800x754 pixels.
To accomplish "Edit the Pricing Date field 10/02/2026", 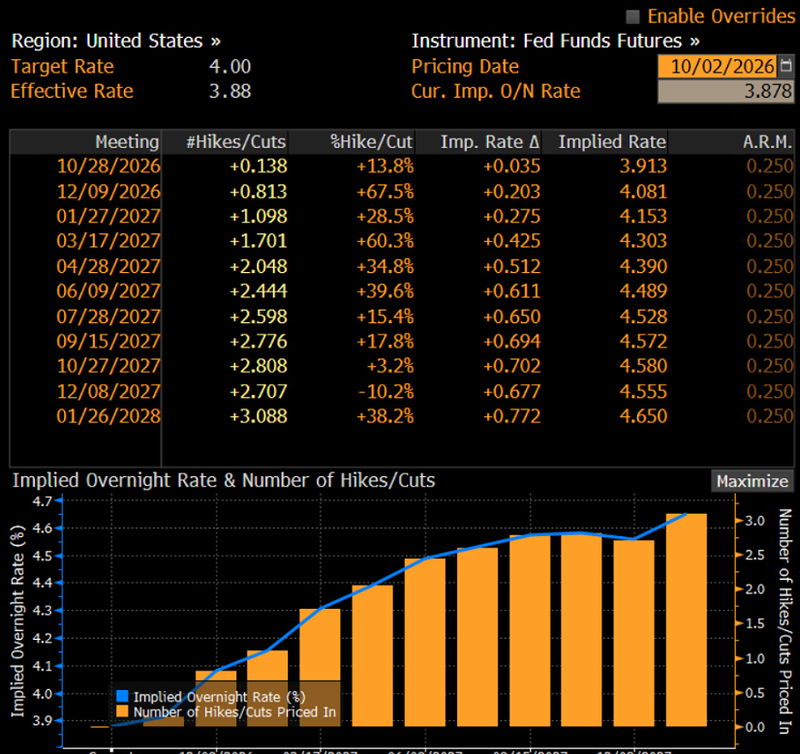I will coord(717,66).
